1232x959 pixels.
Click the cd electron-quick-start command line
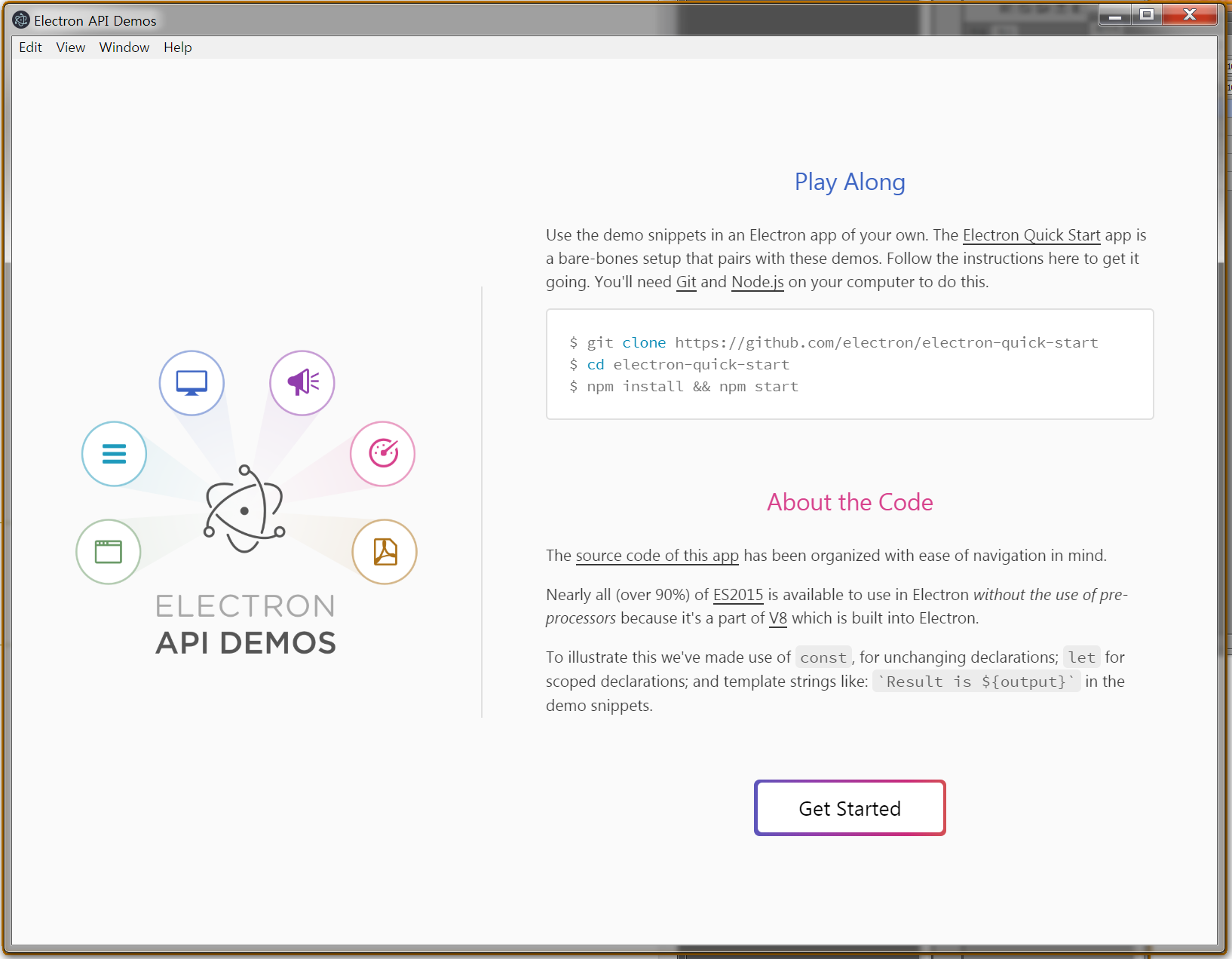pyautogui.click(x=679, y=364)
